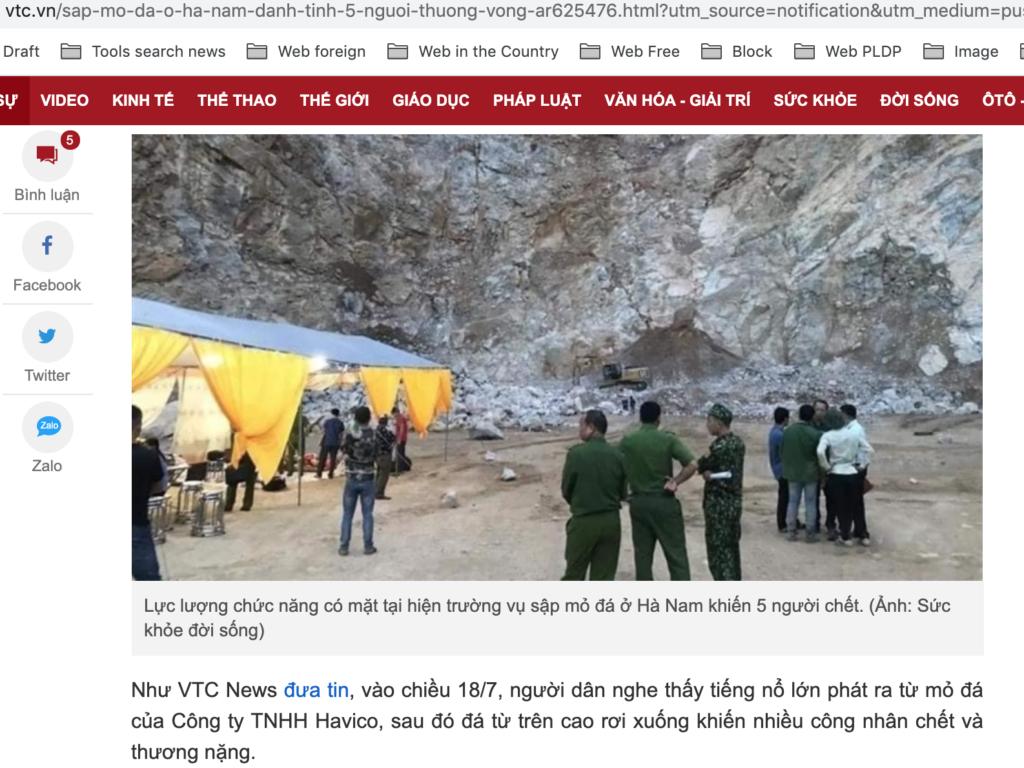1024x768 pixels.
Task: Open the Web in the Country folder
Action: 473,52
